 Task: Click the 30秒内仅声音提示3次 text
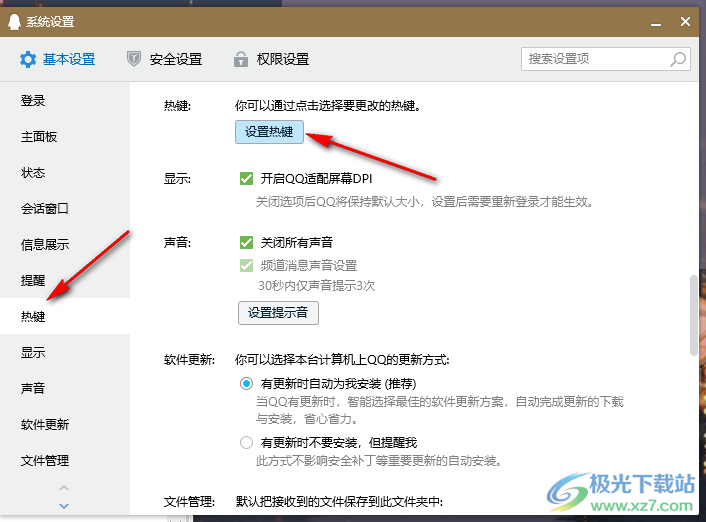(317, 286)
